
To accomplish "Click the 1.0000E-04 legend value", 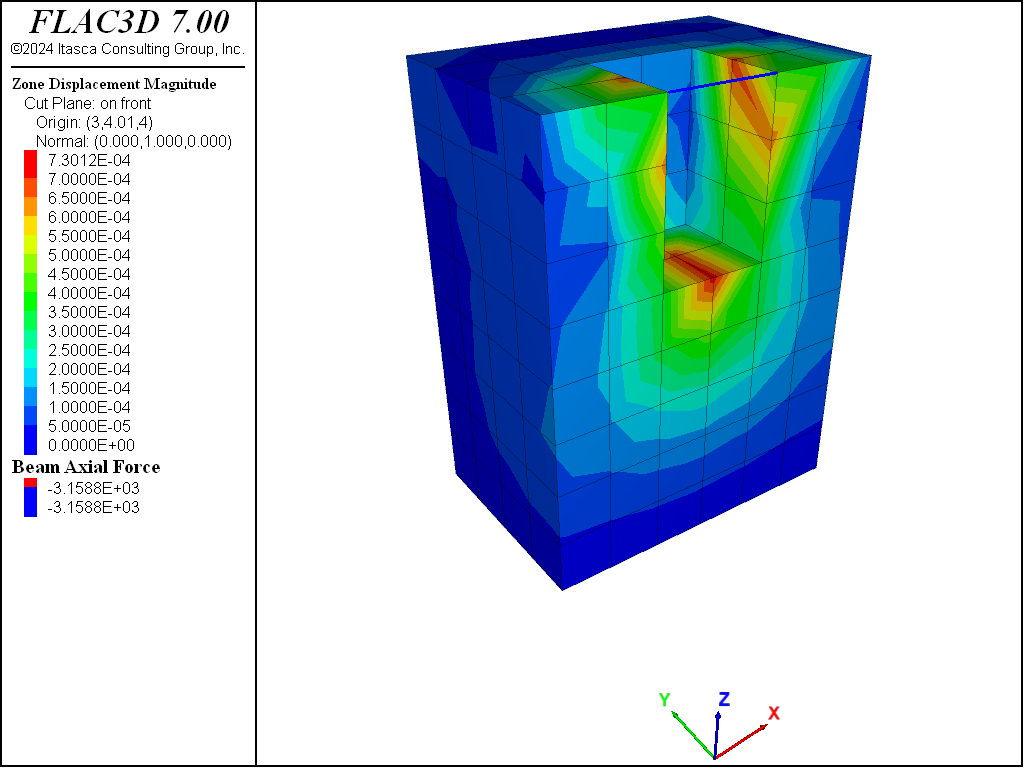I will tap(89, 407).
